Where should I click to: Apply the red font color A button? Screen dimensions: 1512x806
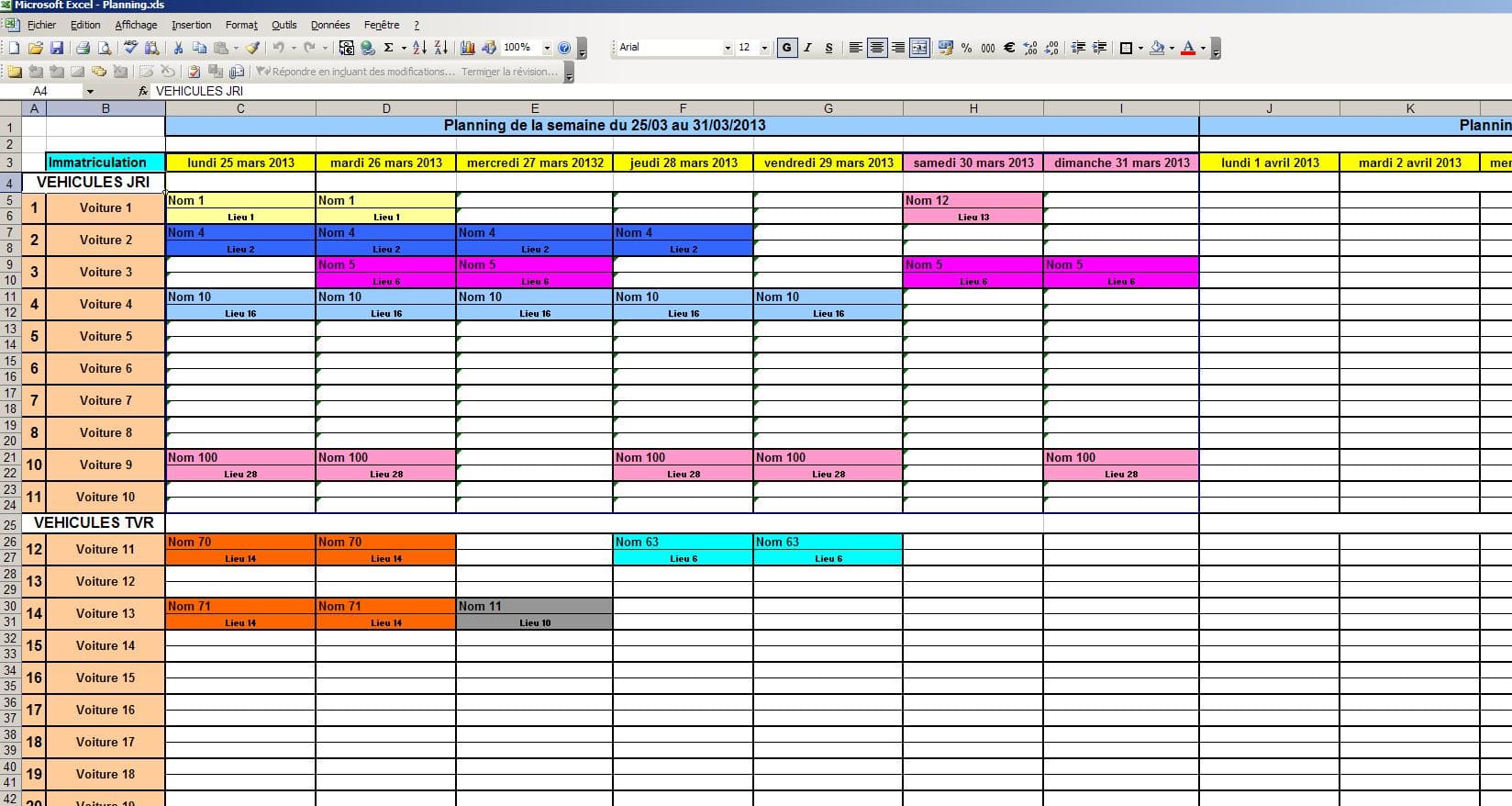1188,48
